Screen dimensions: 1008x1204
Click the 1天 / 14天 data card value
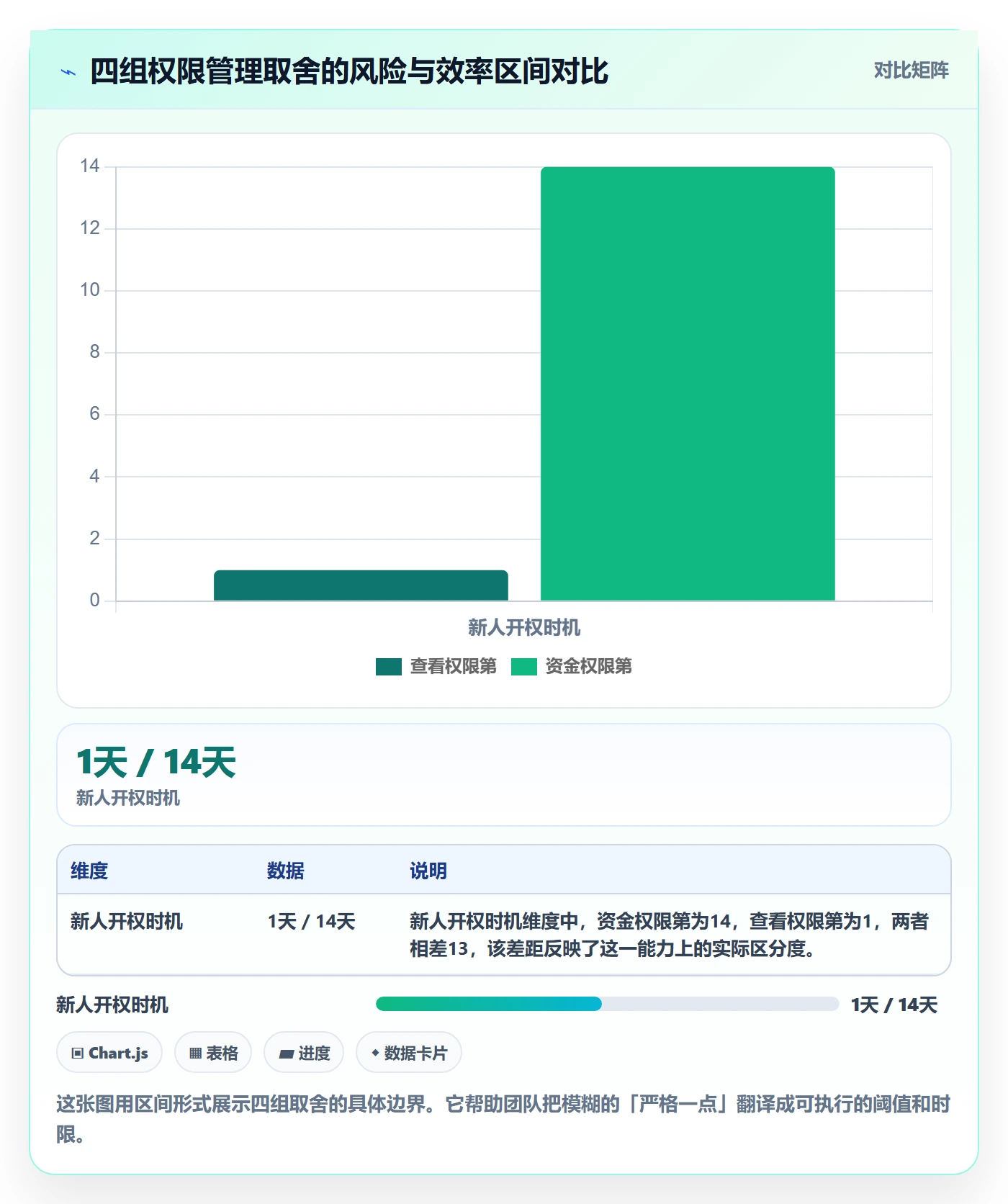[x=156, y=763]
